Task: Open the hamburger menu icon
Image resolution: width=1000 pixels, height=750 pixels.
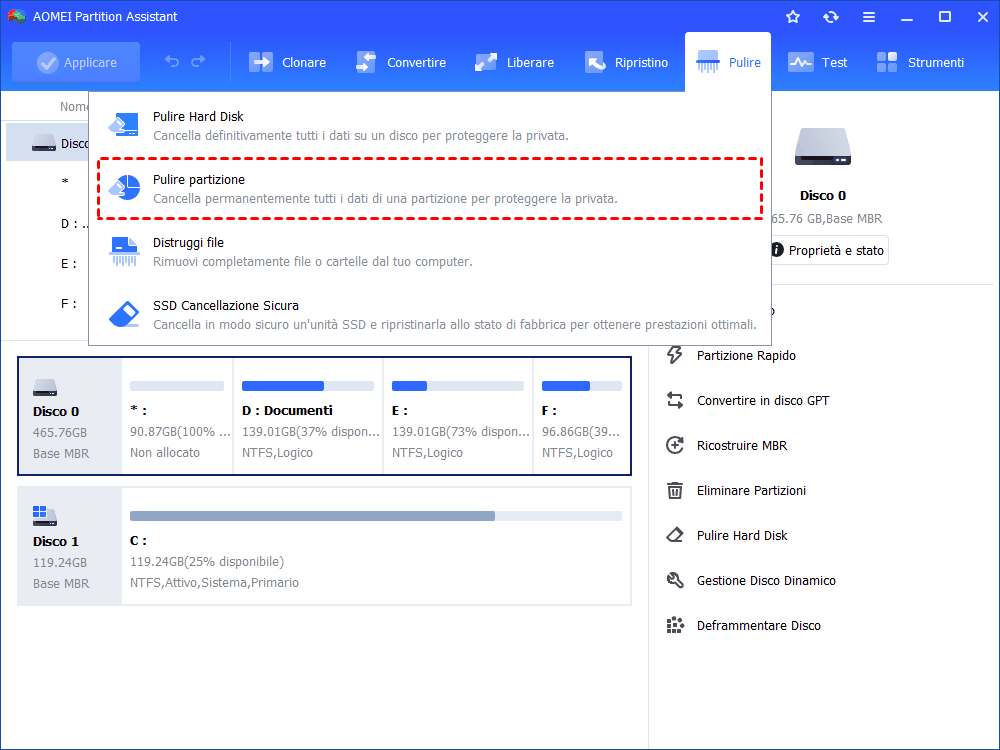Action: 869,17
